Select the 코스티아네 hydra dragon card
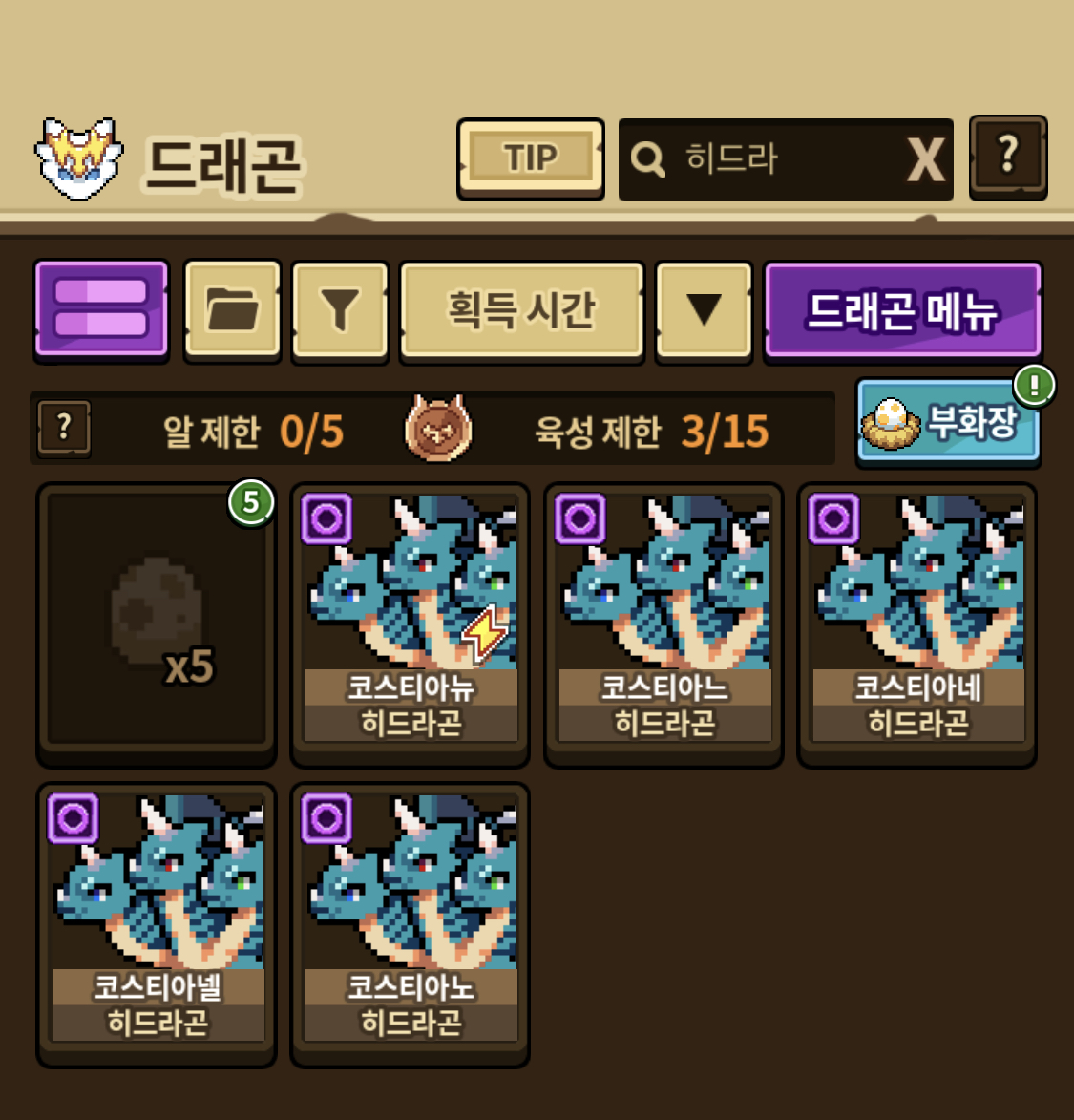Image resolution: width=1074 pixels, height=1120 pixels. pyautogui.click(x=916, y=624)
